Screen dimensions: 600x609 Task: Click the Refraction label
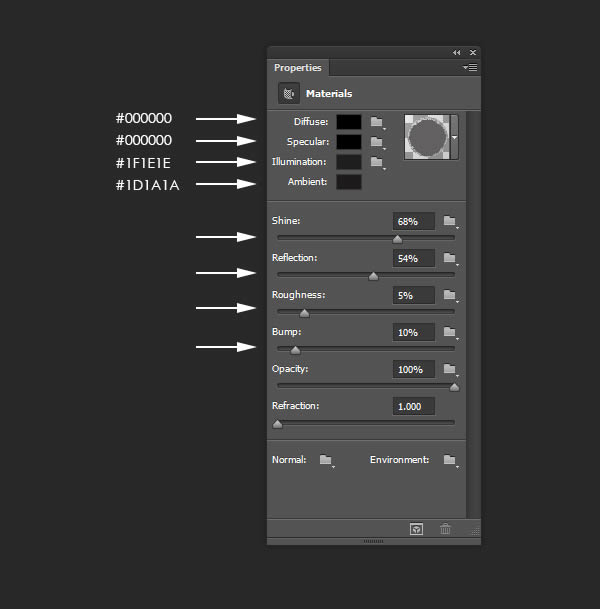coord(296,406)
